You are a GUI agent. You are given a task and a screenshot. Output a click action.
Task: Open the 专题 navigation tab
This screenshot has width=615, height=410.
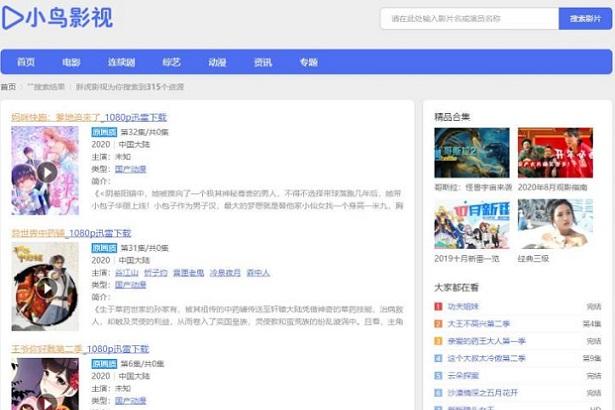point(309,62)
